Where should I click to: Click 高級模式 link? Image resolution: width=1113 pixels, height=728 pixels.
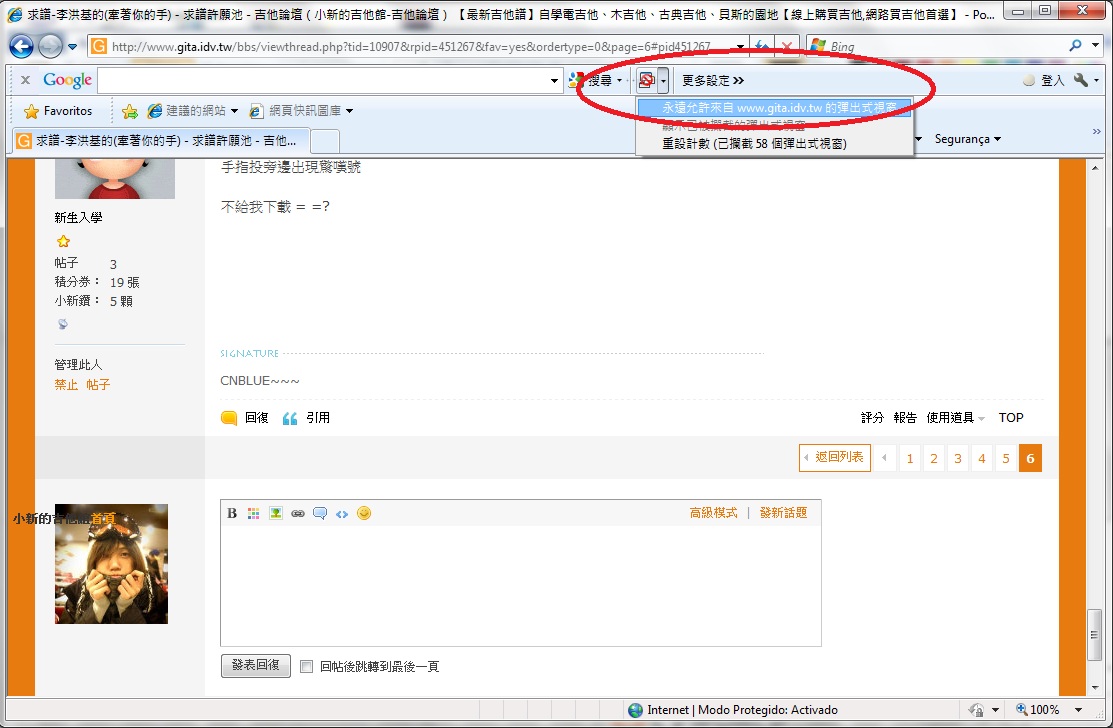coord(713,512)
